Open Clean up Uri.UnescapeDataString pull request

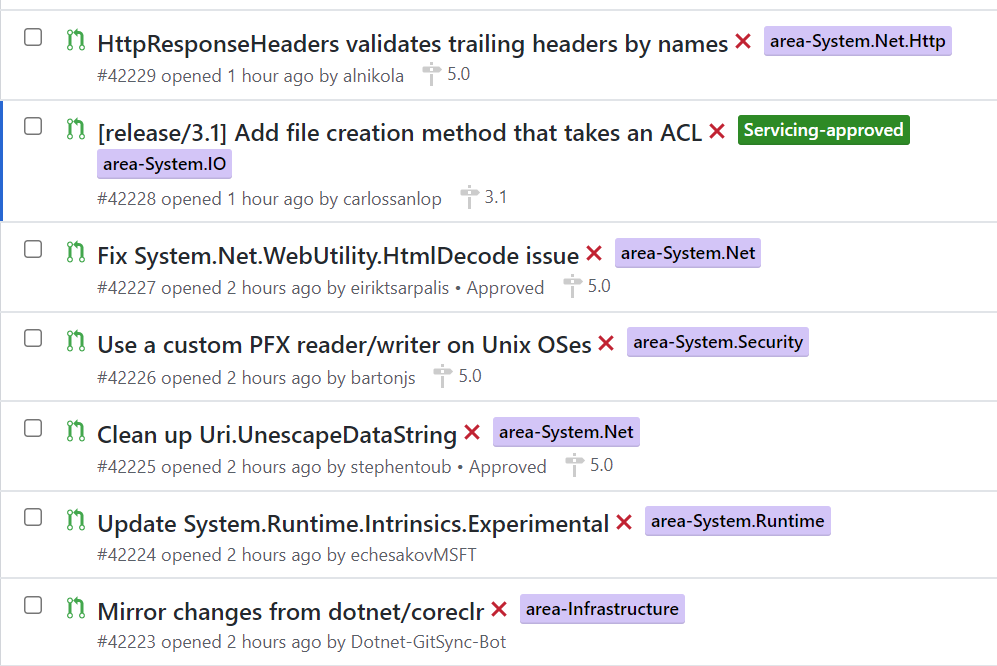pyautogui.click(x=277, y=435)
